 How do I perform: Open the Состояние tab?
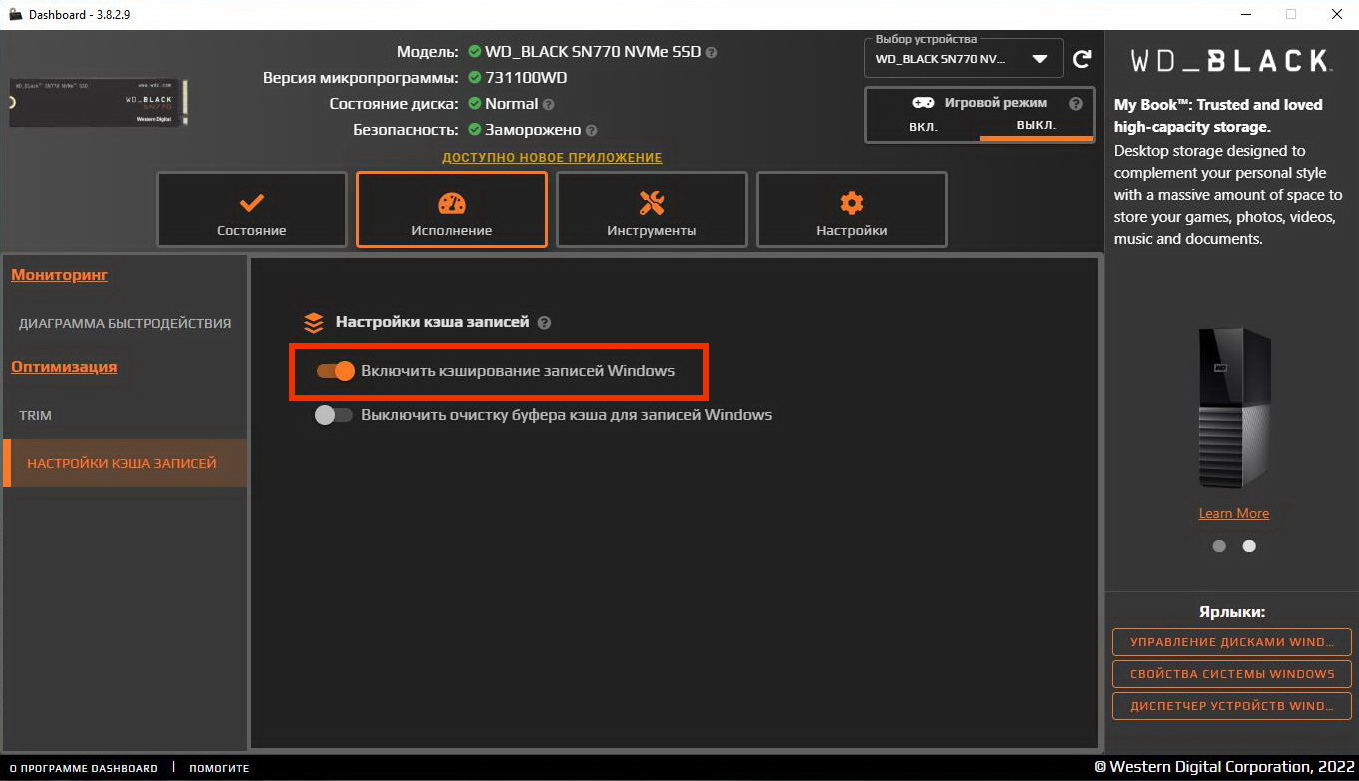252,210
